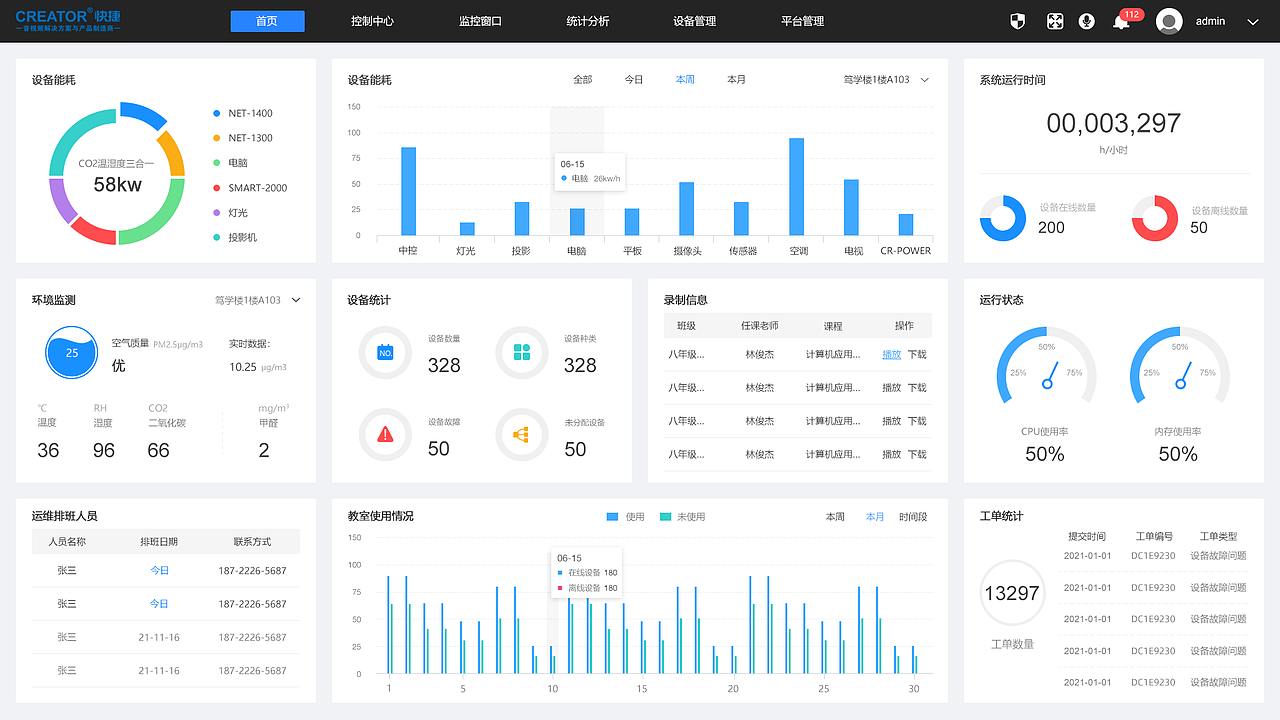Toggle NET-1400 legend in donut chart

pyautogui.click(x=243, y=113)
